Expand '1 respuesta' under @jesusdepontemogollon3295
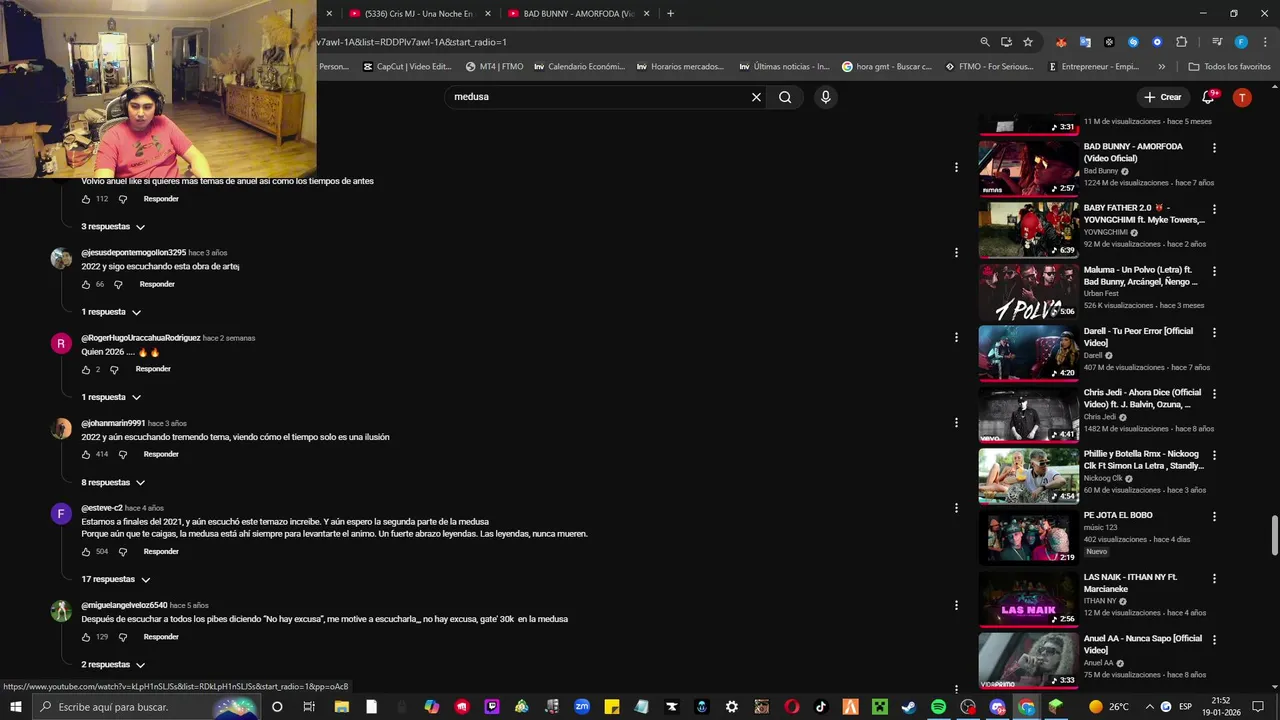 [111, 312]
